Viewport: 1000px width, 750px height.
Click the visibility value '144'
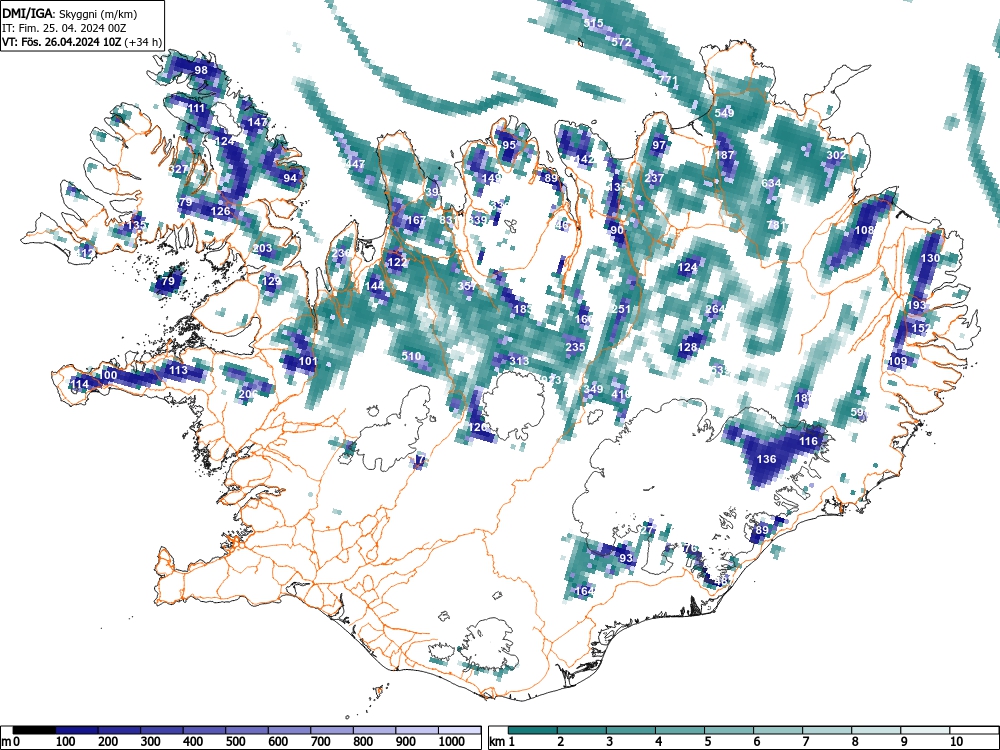(374, 286)
